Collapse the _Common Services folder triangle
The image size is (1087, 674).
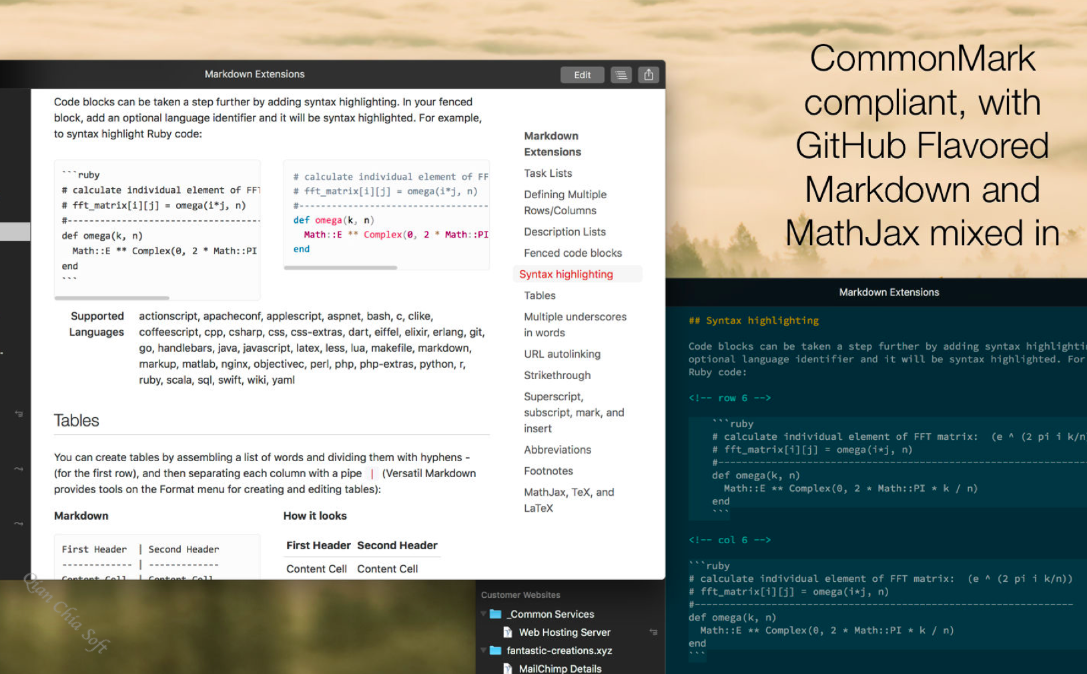tap(483, 614)
